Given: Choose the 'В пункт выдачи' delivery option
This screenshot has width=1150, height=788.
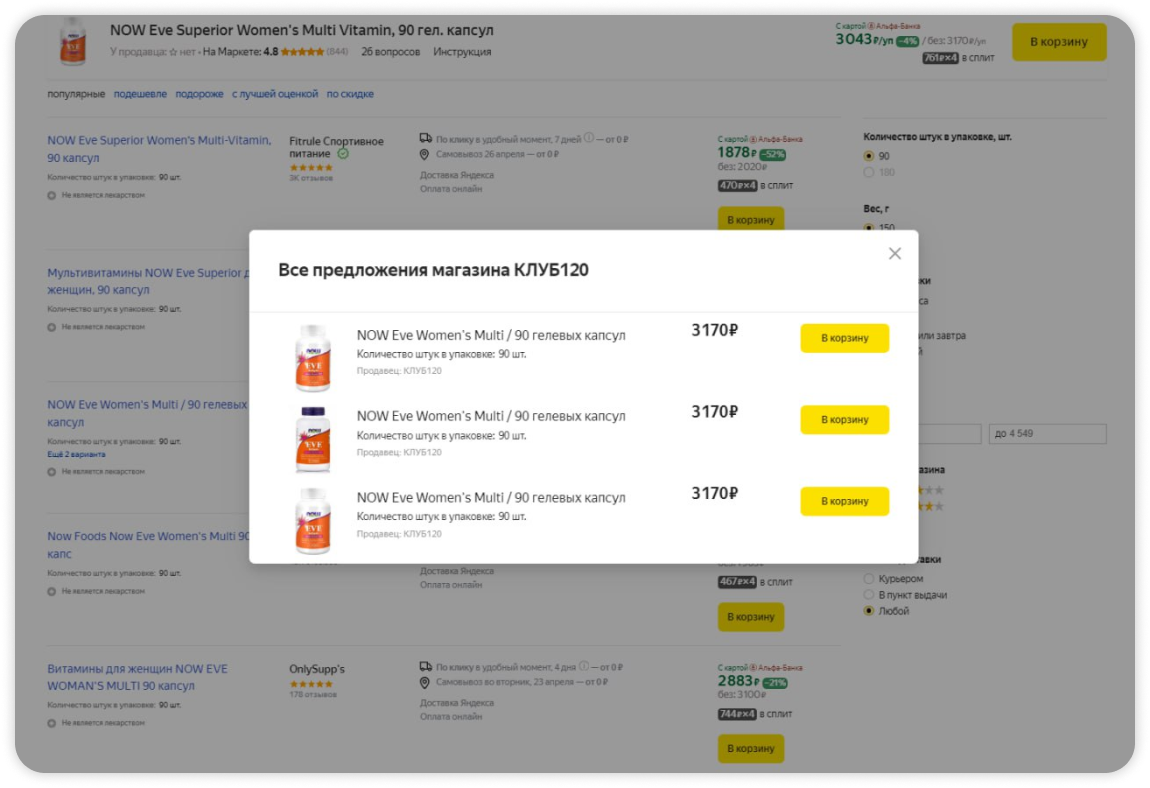Looking at the screenshot, I should coord(868,595).
